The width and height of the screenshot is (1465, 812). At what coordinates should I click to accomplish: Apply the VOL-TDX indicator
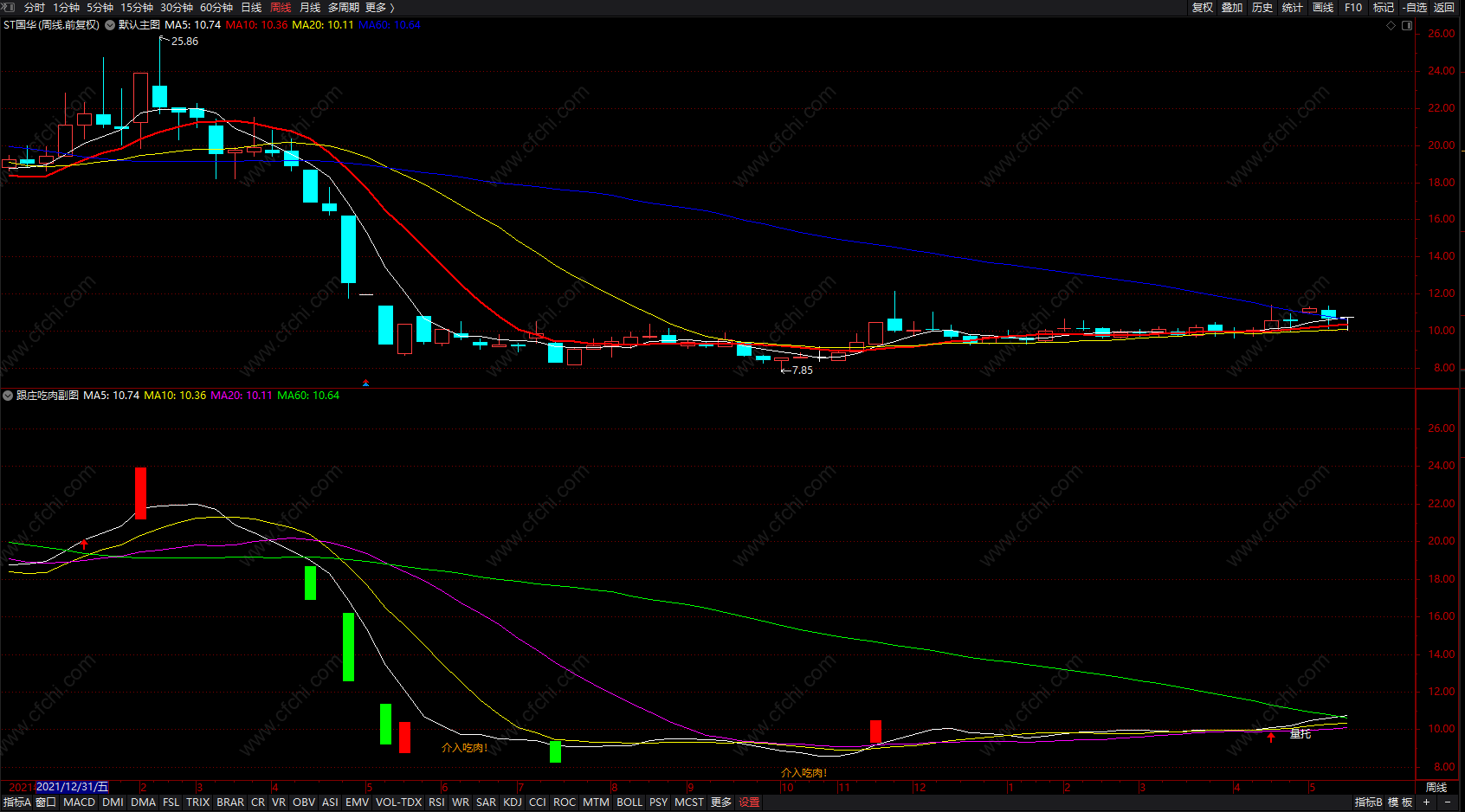[398, 802]
